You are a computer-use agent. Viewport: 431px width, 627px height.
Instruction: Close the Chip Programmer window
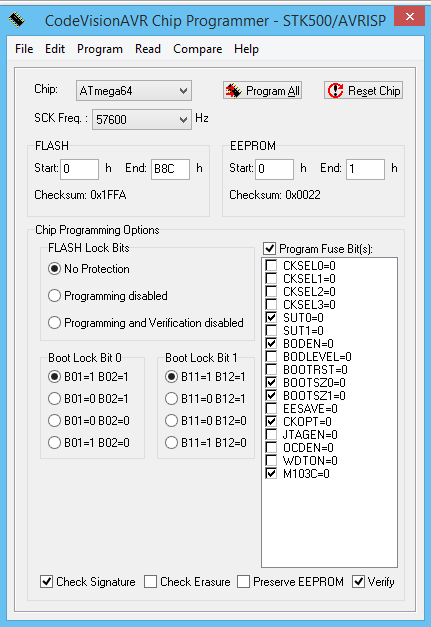(x=409, y=17)
